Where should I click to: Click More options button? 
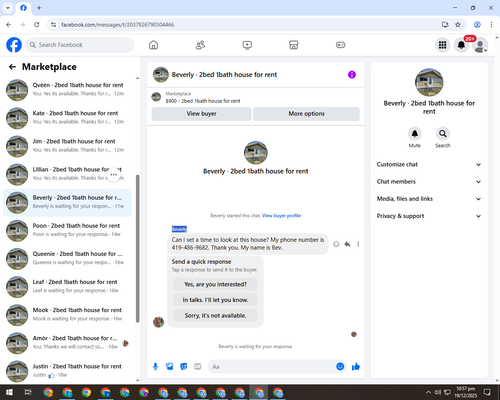coord(306,114)
